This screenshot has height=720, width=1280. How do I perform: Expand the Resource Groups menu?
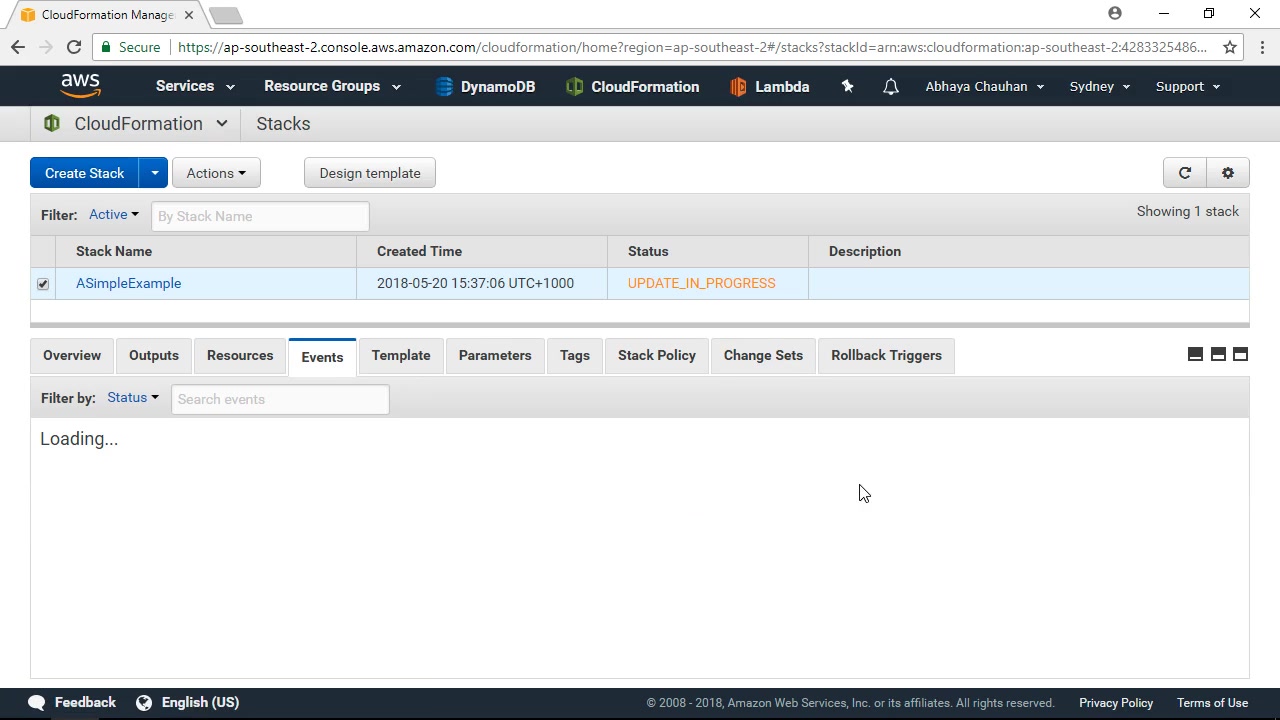[332, 86]
